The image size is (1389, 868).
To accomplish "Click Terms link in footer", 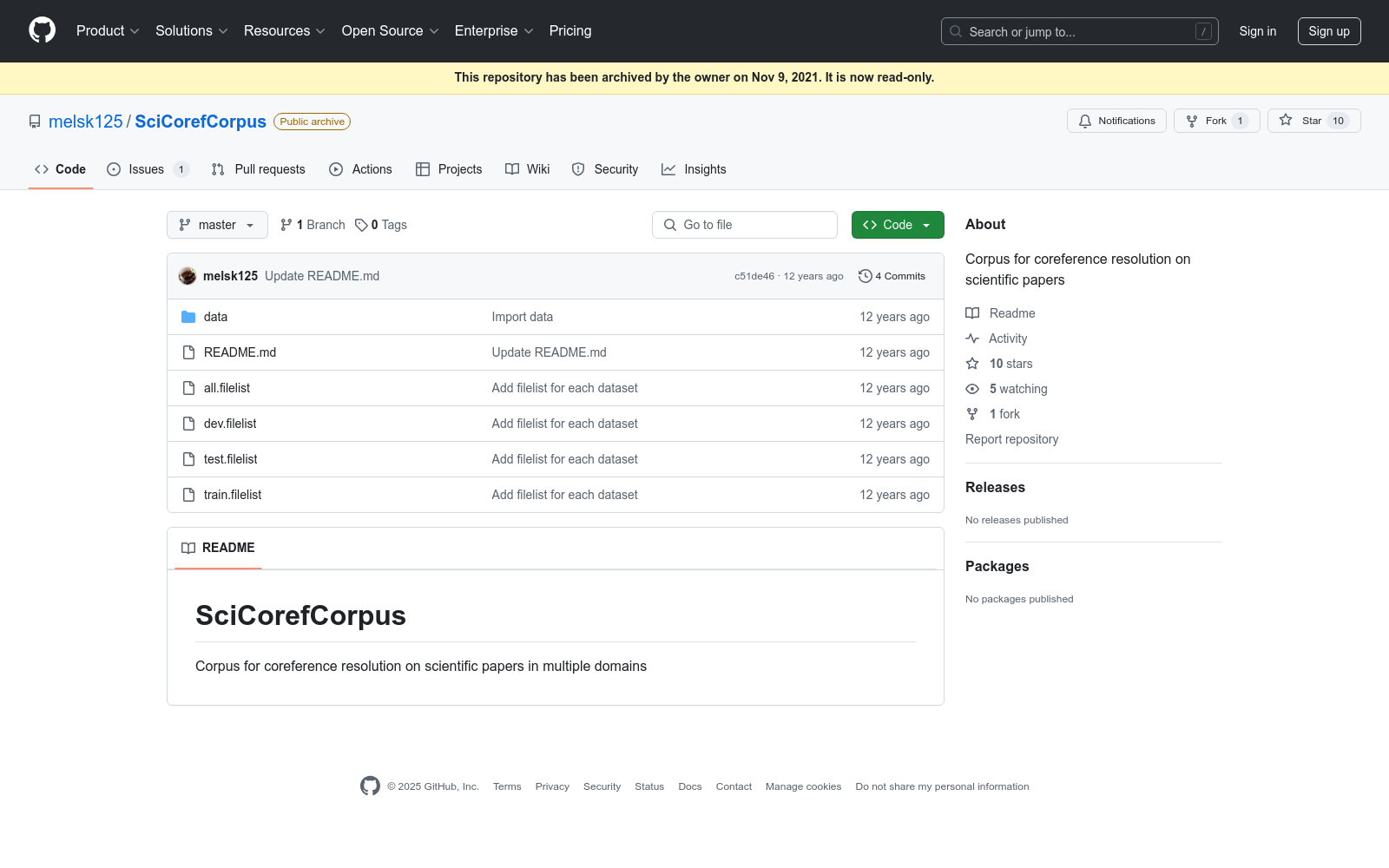I will (x=507, y=786).
